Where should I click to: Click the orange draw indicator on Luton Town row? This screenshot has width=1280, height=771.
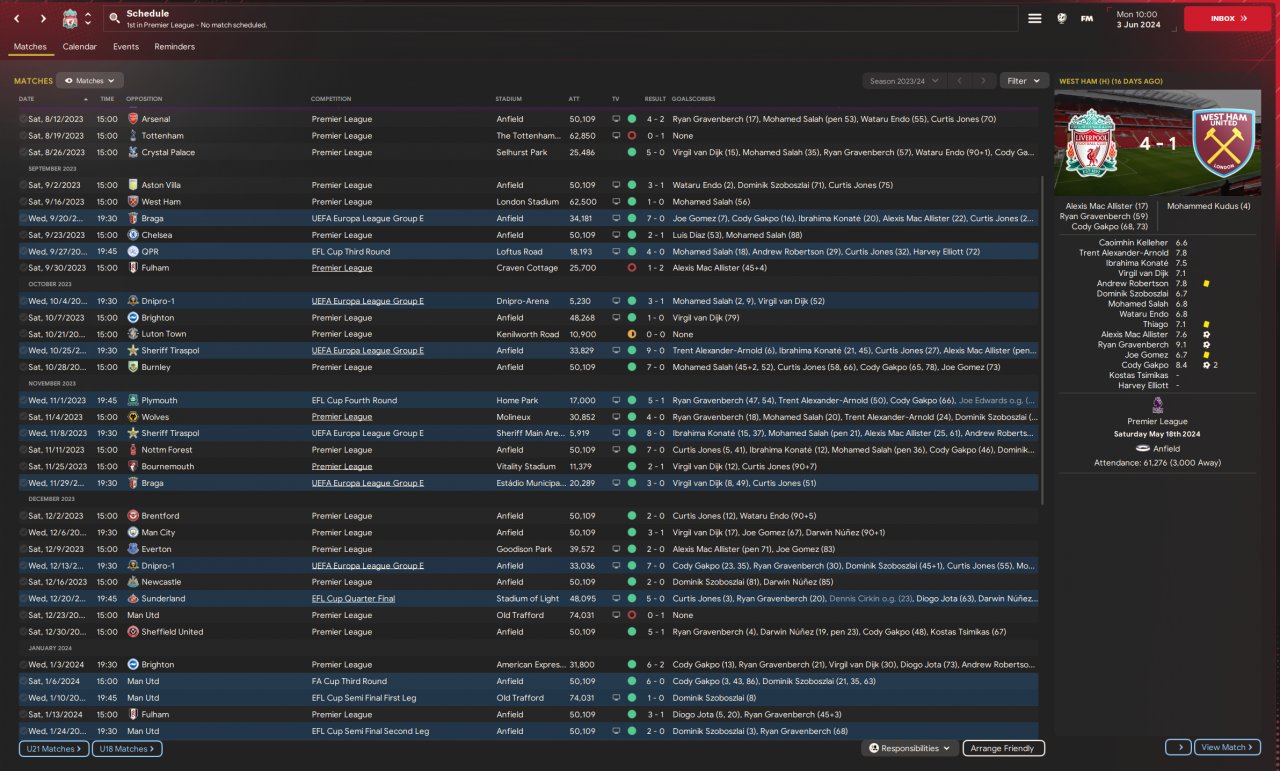(632, 334)
